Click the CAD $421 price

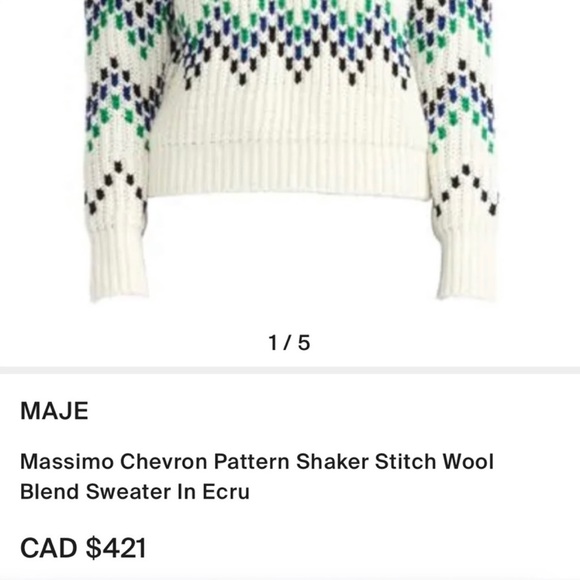click(x=83, y=548)
